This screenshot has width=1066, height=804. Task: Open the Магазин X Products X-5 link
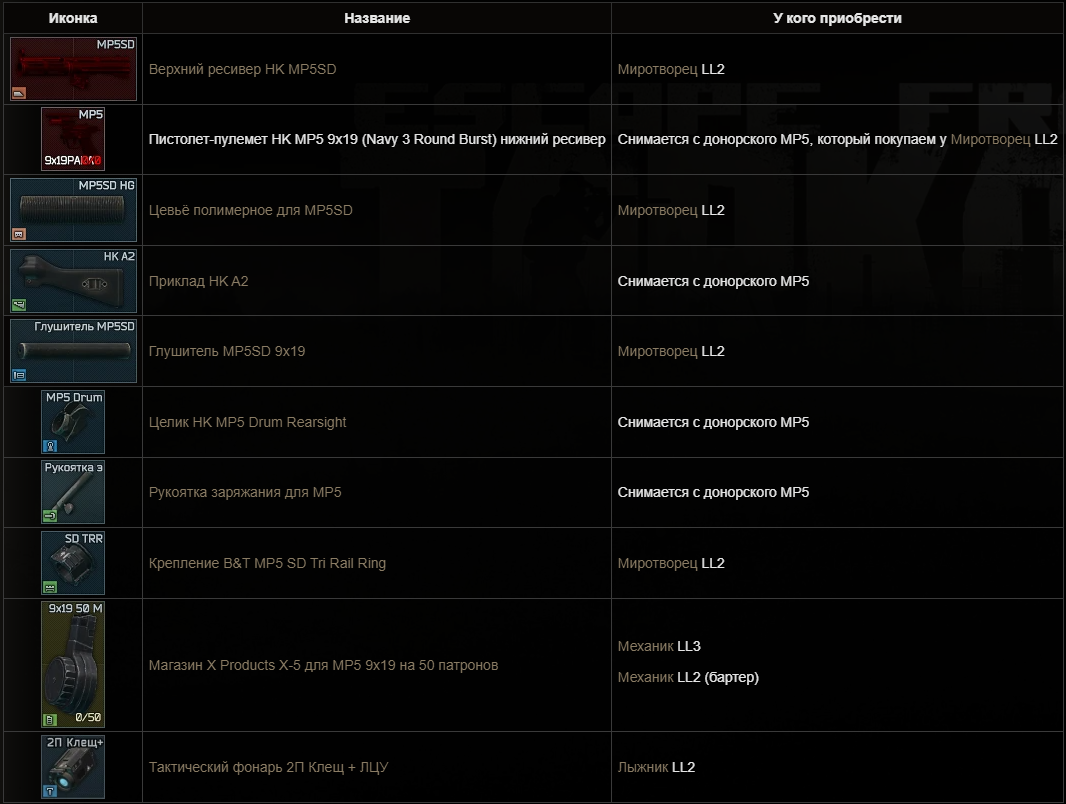(x=323, y=665)
